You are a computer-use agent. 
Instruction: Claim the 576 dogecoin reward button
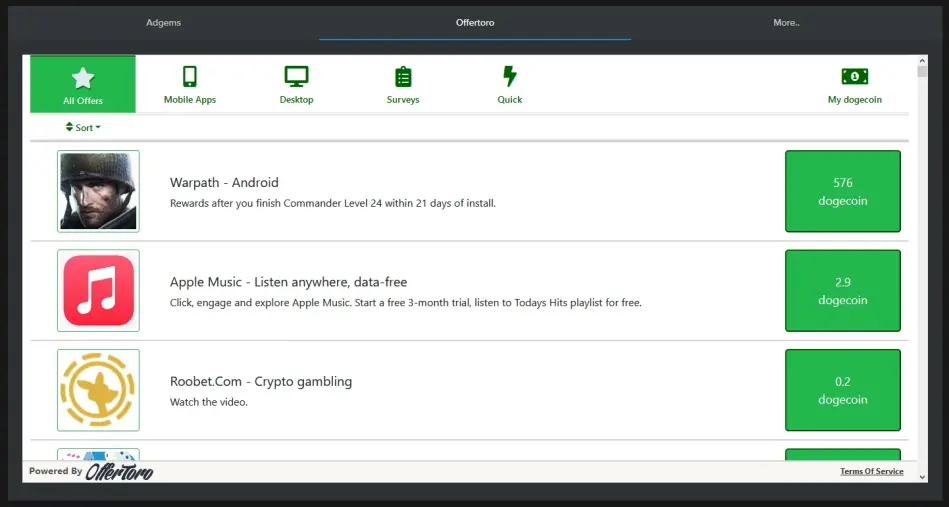point(842,191)
